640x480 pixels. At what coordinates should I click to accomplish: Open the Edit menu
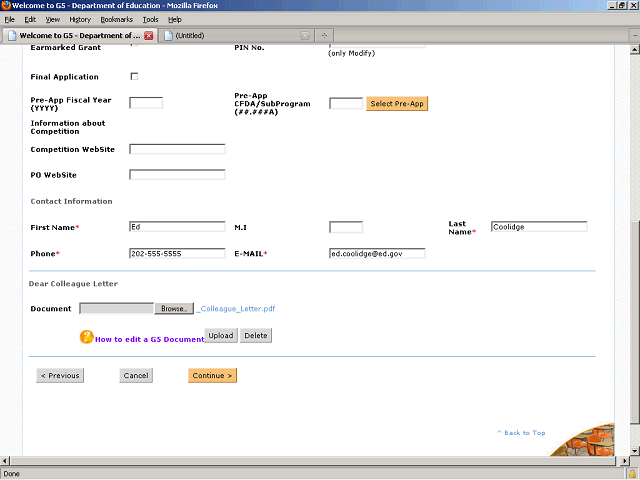(30, 19)
